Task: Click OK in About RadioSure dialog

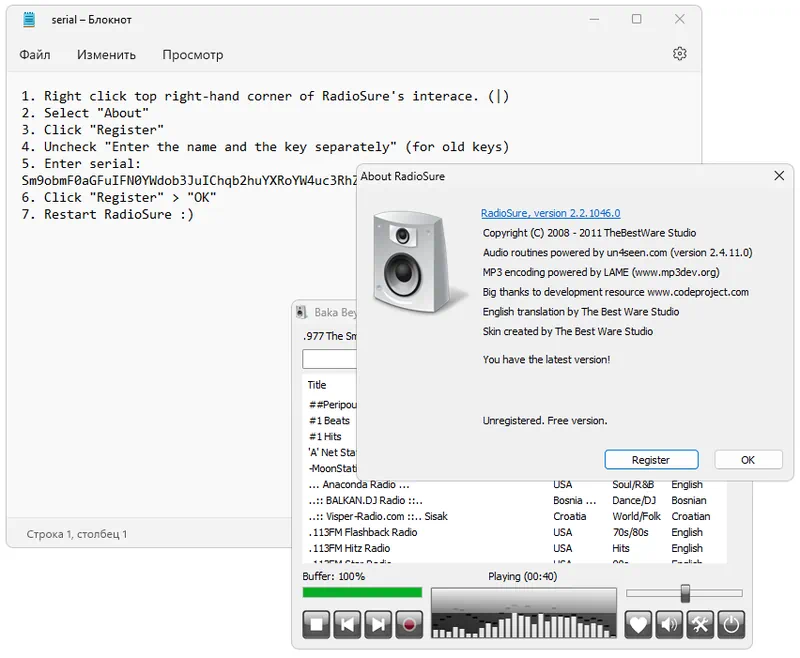Action: click(x=748, y=460)
